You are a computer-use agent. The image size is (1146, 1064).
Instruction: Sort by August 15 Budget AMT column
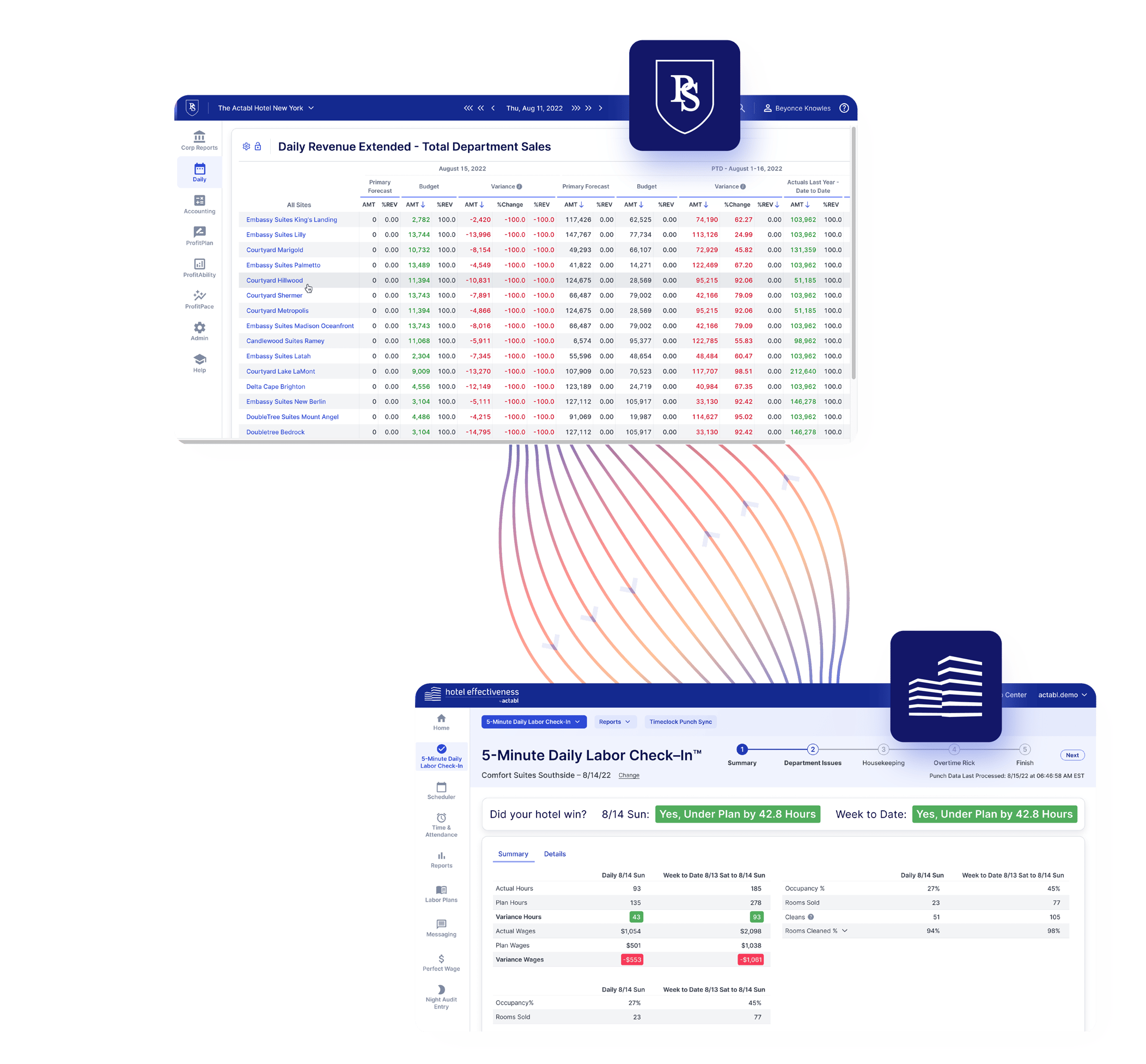[x=415, y=204]
